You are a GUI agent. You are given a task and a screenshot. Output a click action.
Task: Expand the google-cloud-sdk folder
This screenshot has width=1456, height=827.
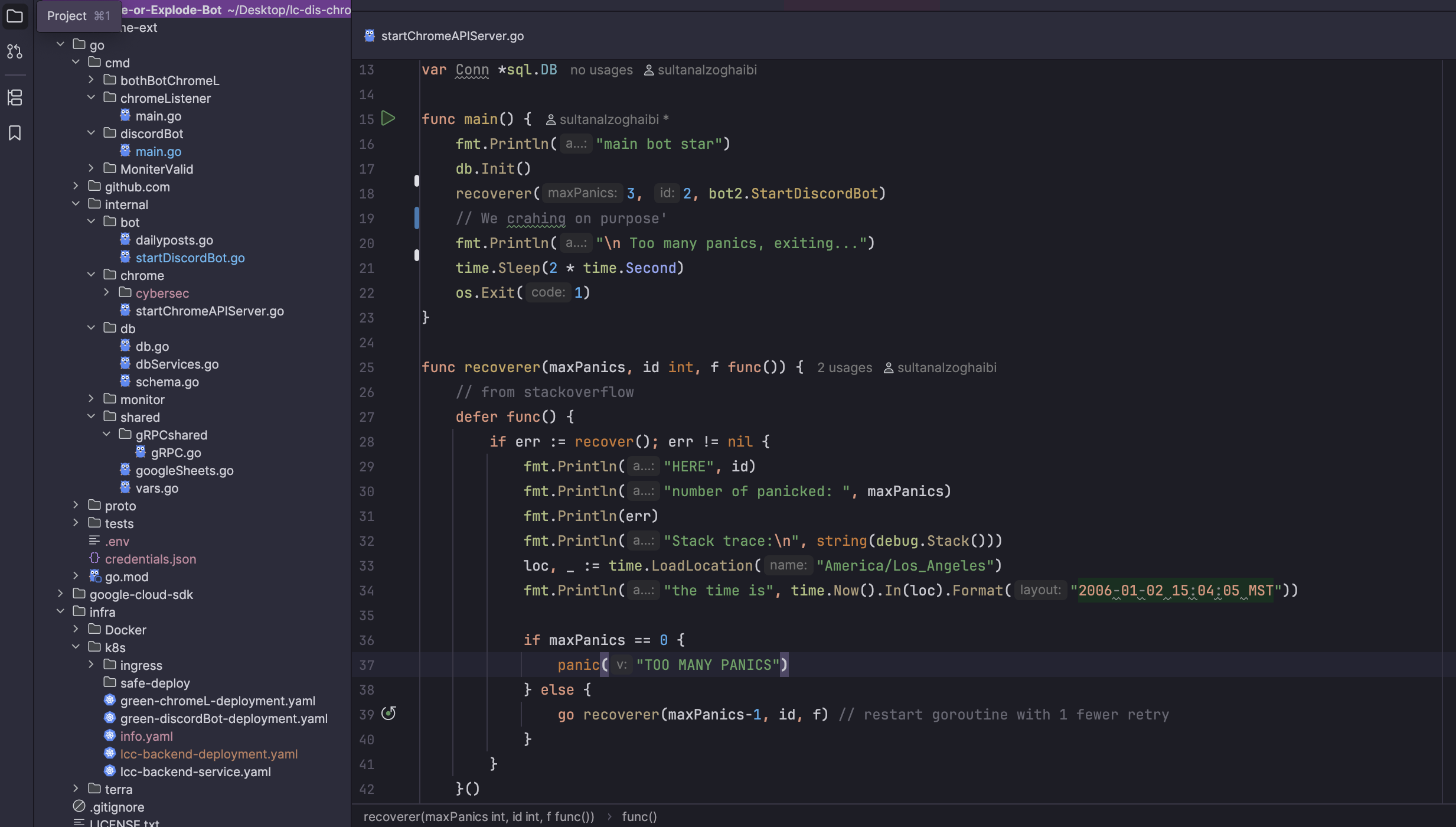point(60,594)
